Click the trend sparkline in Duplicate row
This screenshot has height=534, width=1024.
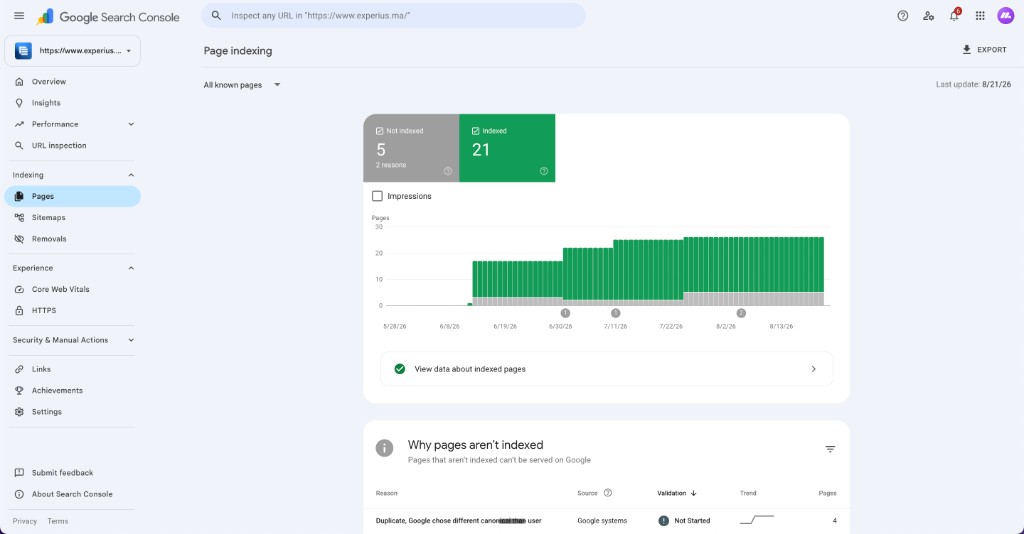756,520
